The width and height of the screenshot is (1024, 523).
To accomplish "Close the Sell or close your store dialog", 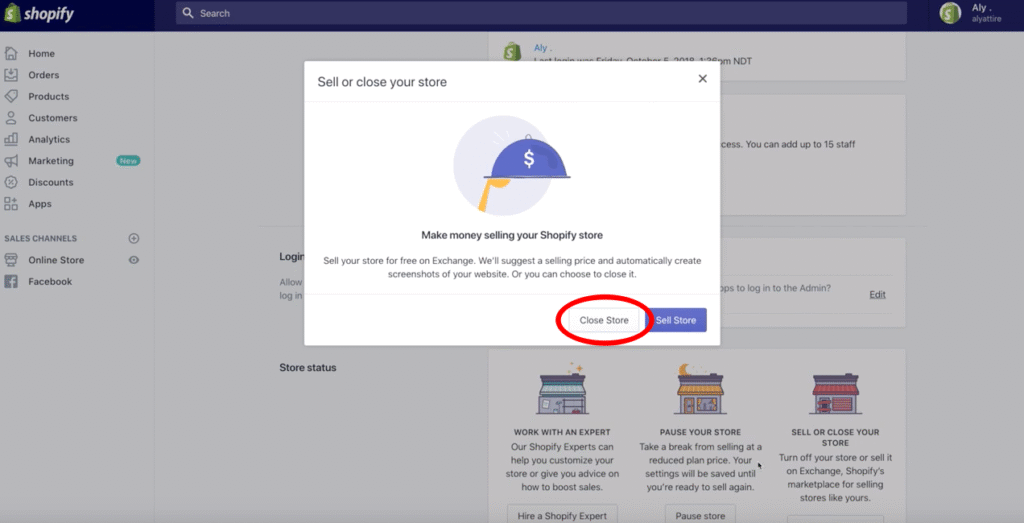I will tap(703, 78).
